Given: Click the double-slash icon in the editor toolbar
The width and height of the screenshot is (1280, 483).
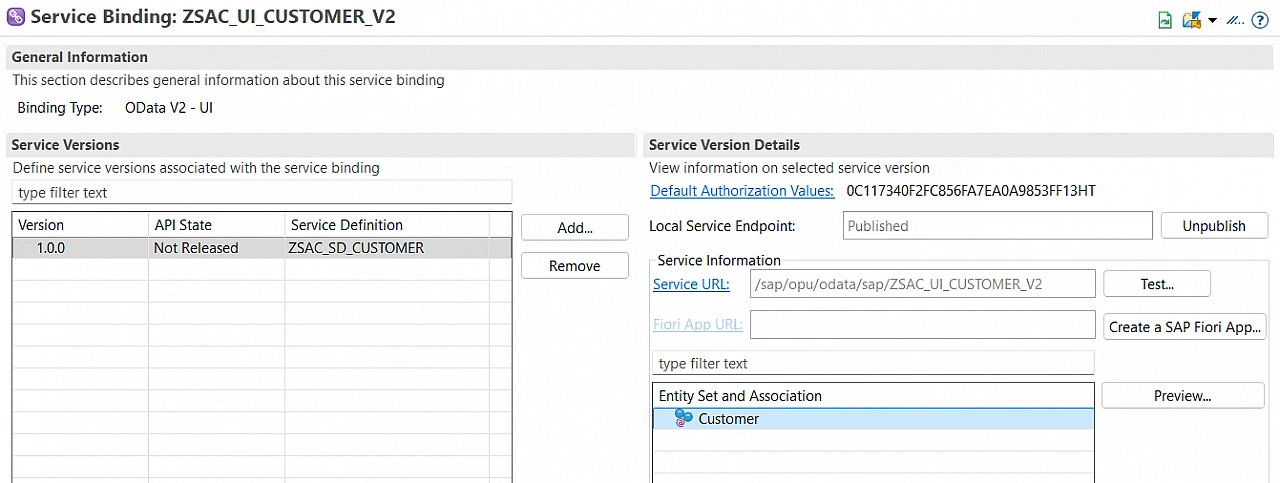Looking at the screenshot, I should click(1236, 20).
